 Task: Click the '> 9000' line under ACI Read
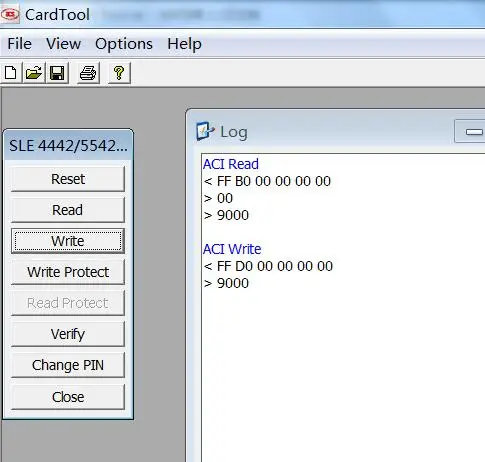tap(226, 215)
